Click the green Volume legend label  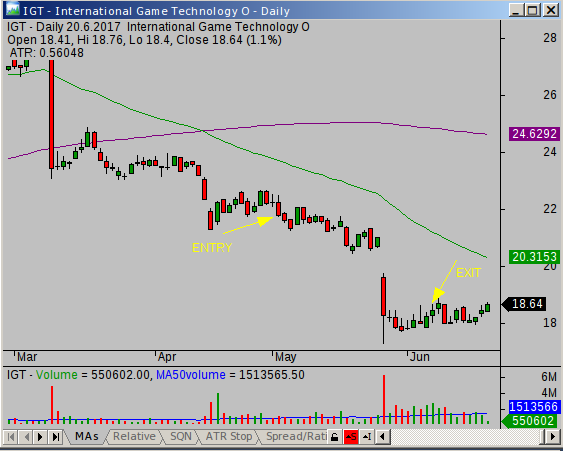tap(57, 375)
